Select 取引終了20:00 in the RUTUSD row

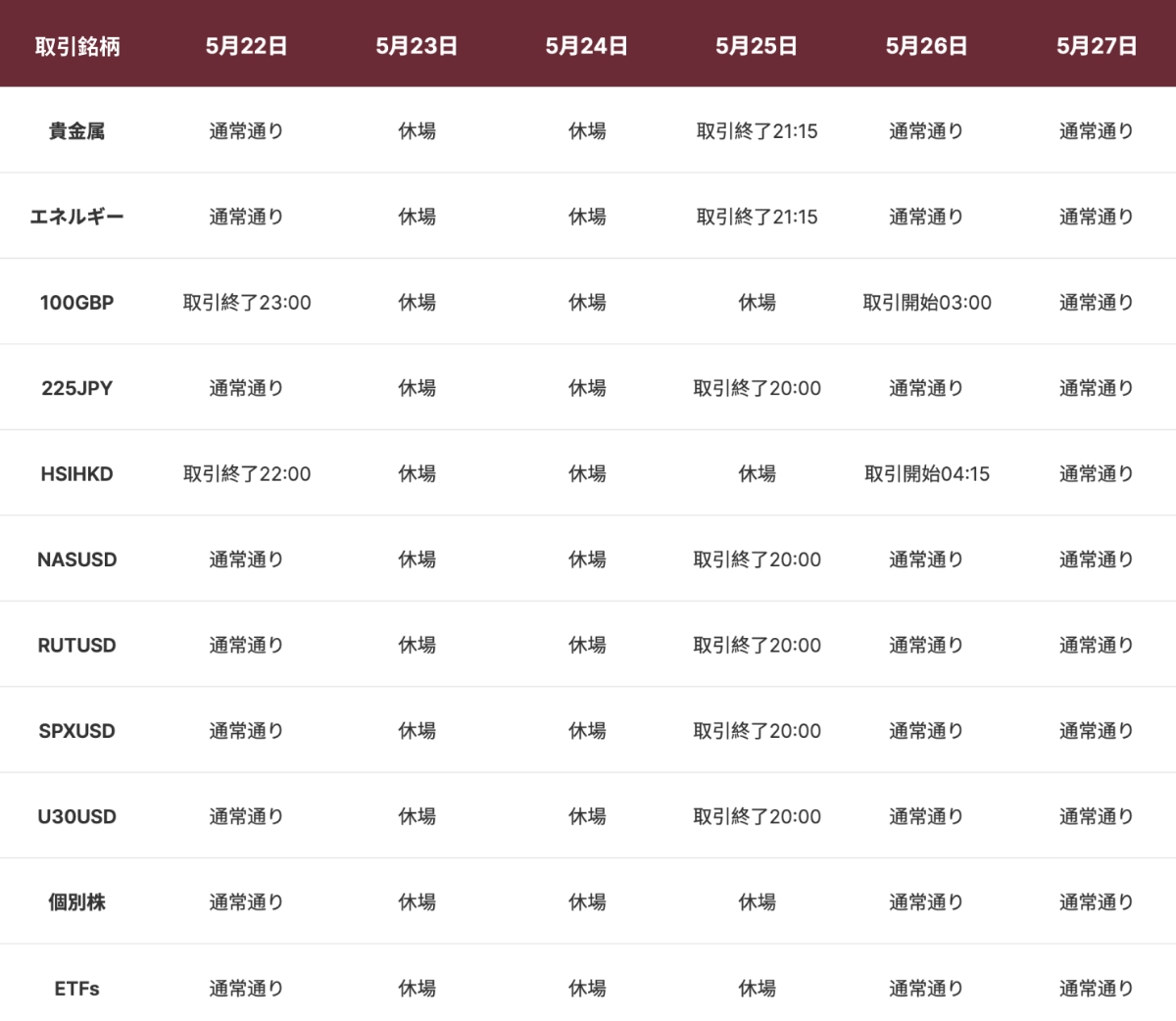tap(757, 646)
